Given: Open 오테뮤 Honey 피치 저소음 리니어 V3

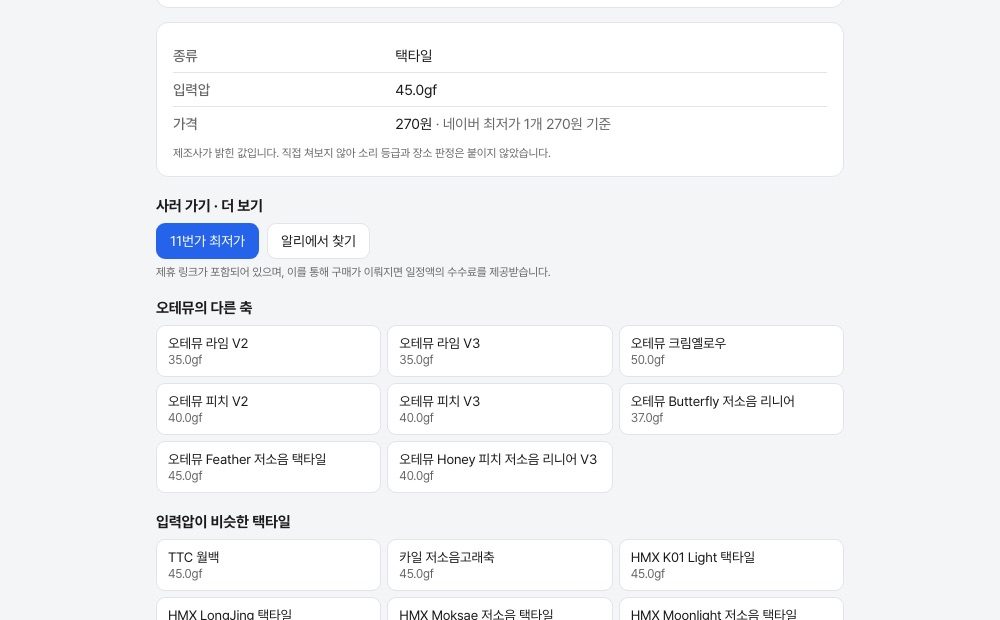Looking at the screenshot, I should tap(500, 467).
